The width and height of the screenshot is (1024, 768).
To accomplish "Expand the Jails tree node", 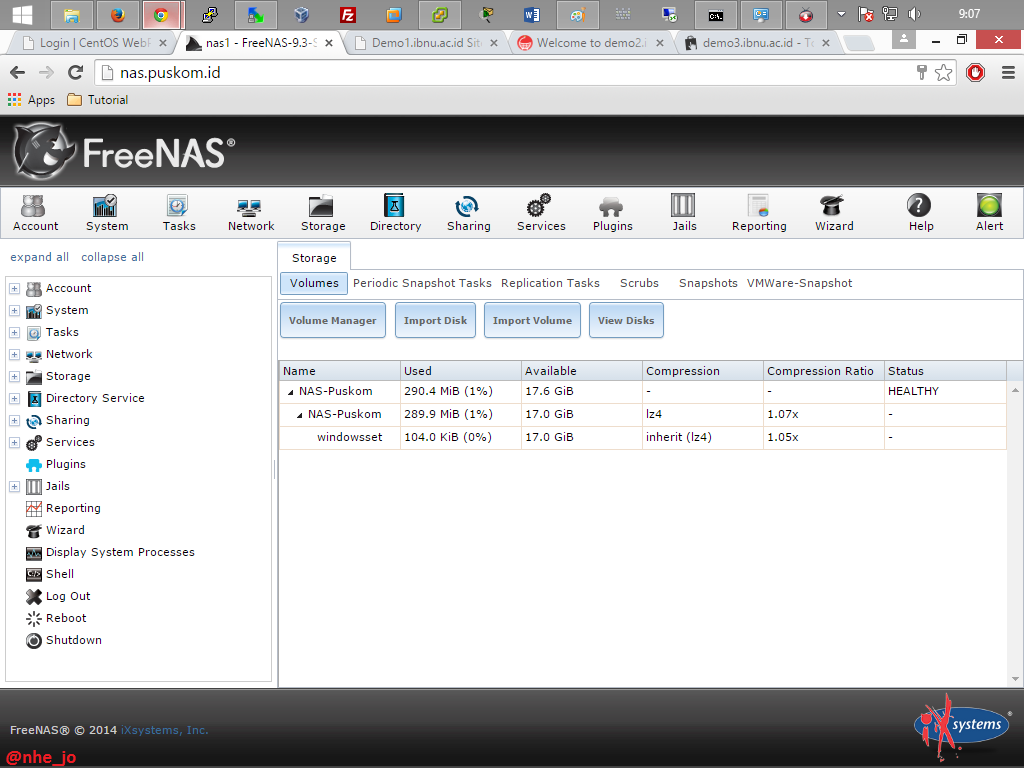I will [x=14, y=487].
